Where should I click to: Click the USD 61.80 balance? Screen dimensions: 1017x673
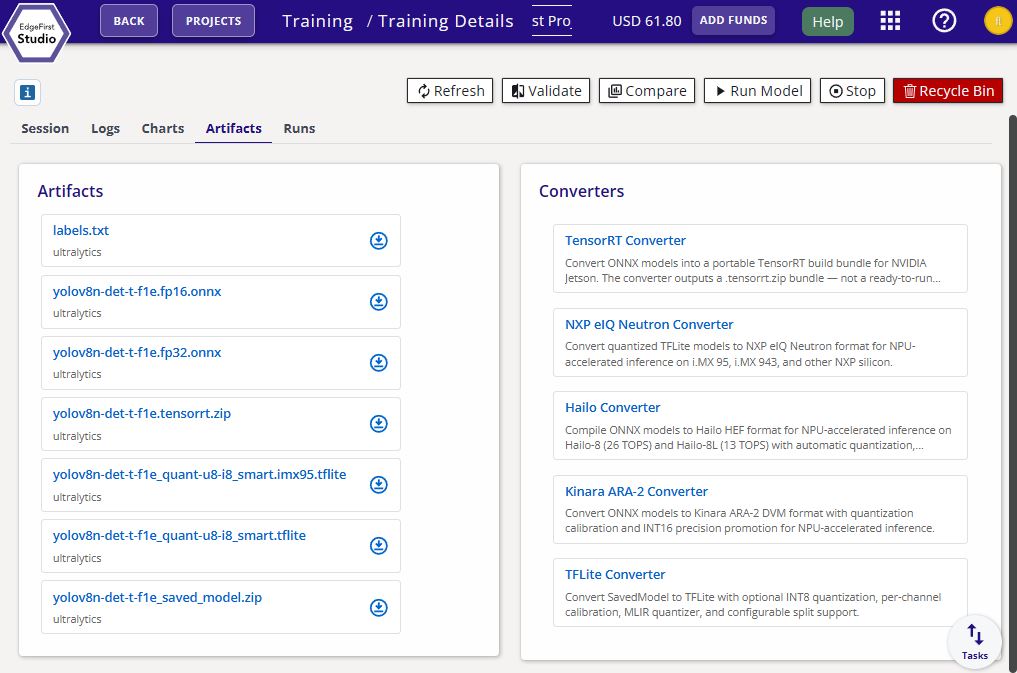point(647,21)
